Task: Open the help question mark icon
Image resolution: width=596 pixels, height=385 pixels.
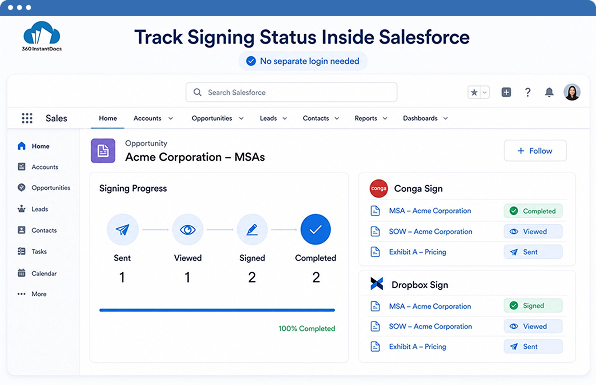Action: pos(528,92)
